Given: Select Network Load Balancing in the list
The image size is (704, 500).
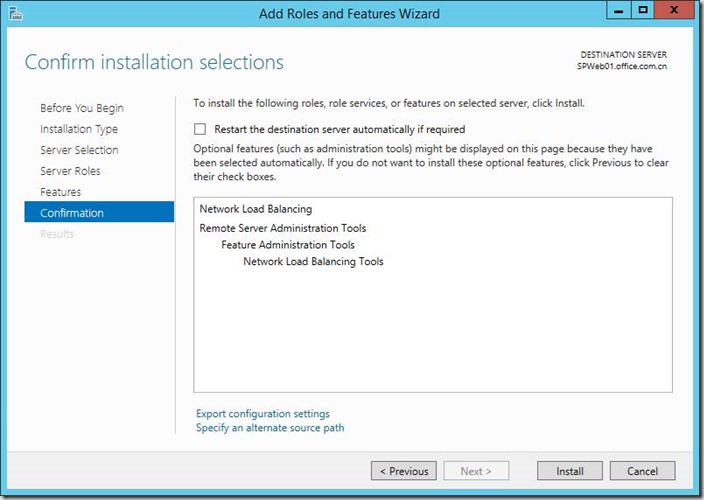Looking at the screenshot, I should 256,209.
